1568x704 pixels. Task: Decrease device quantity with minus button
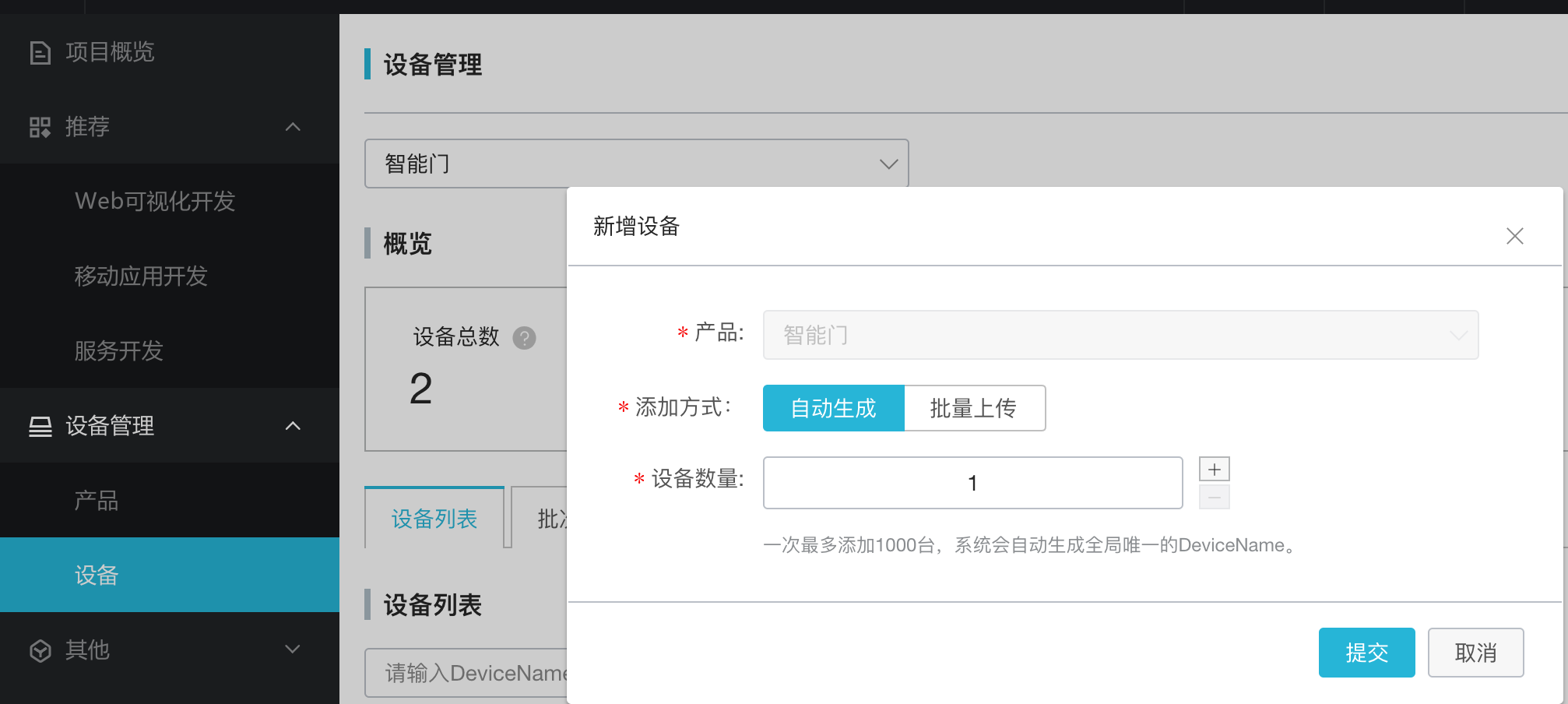tap(1214, 497)
